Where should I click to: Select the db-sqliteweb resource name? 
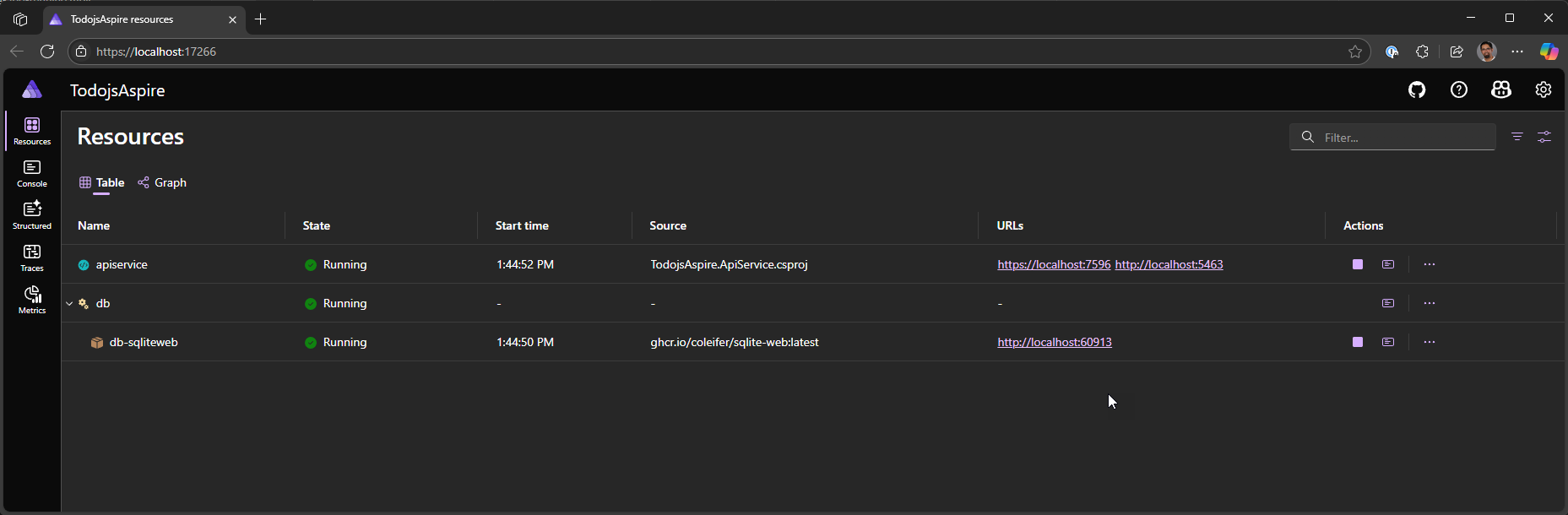[144, 342]
